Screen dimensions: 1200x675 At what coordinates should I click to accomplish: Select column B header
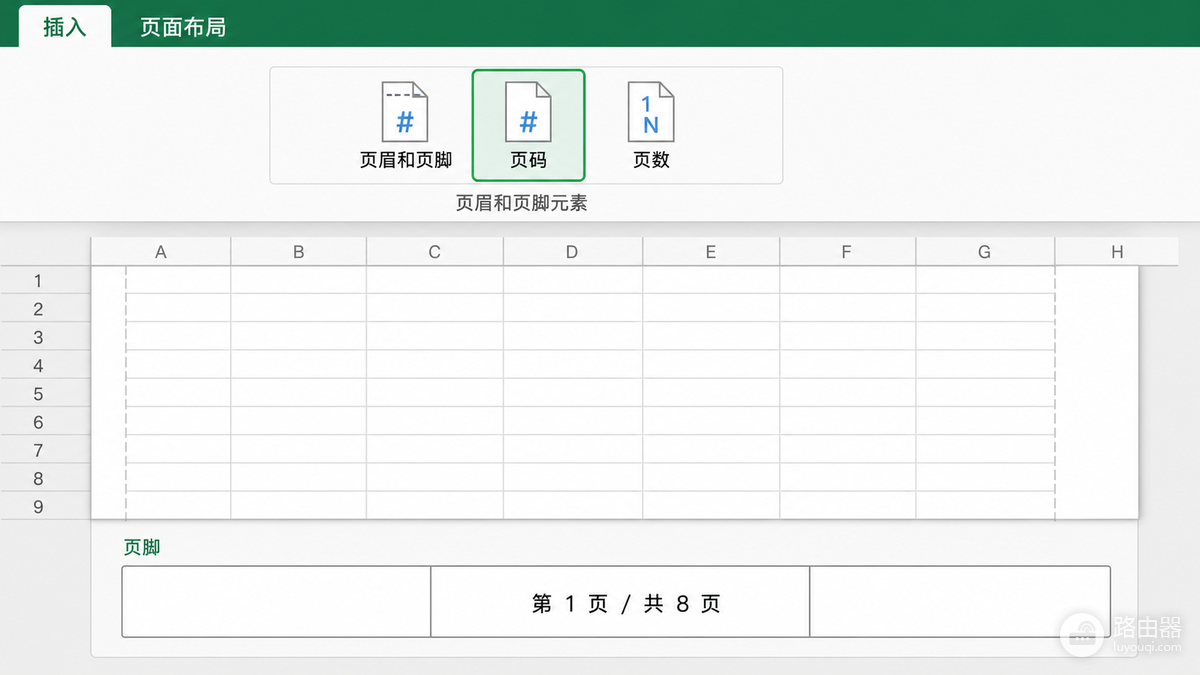pyautogui.click(x=298, y=252)
